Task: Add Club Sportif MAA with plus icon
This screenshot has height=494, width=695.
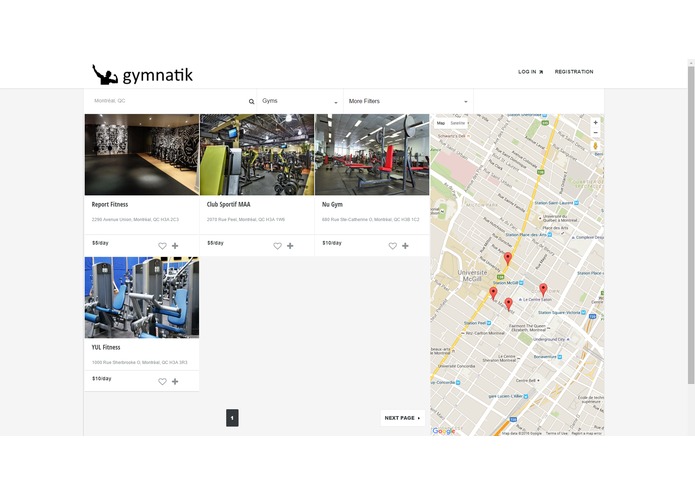Action: tap(290, 246)
